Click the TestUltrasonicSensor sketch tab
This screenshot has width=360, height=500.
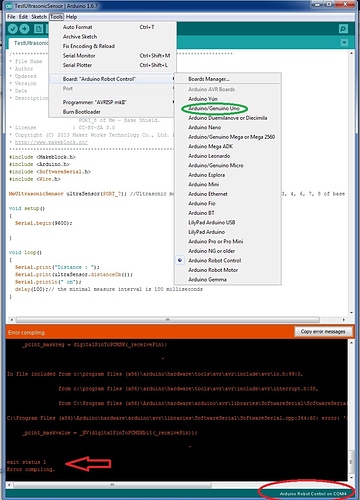coord(29,43)
